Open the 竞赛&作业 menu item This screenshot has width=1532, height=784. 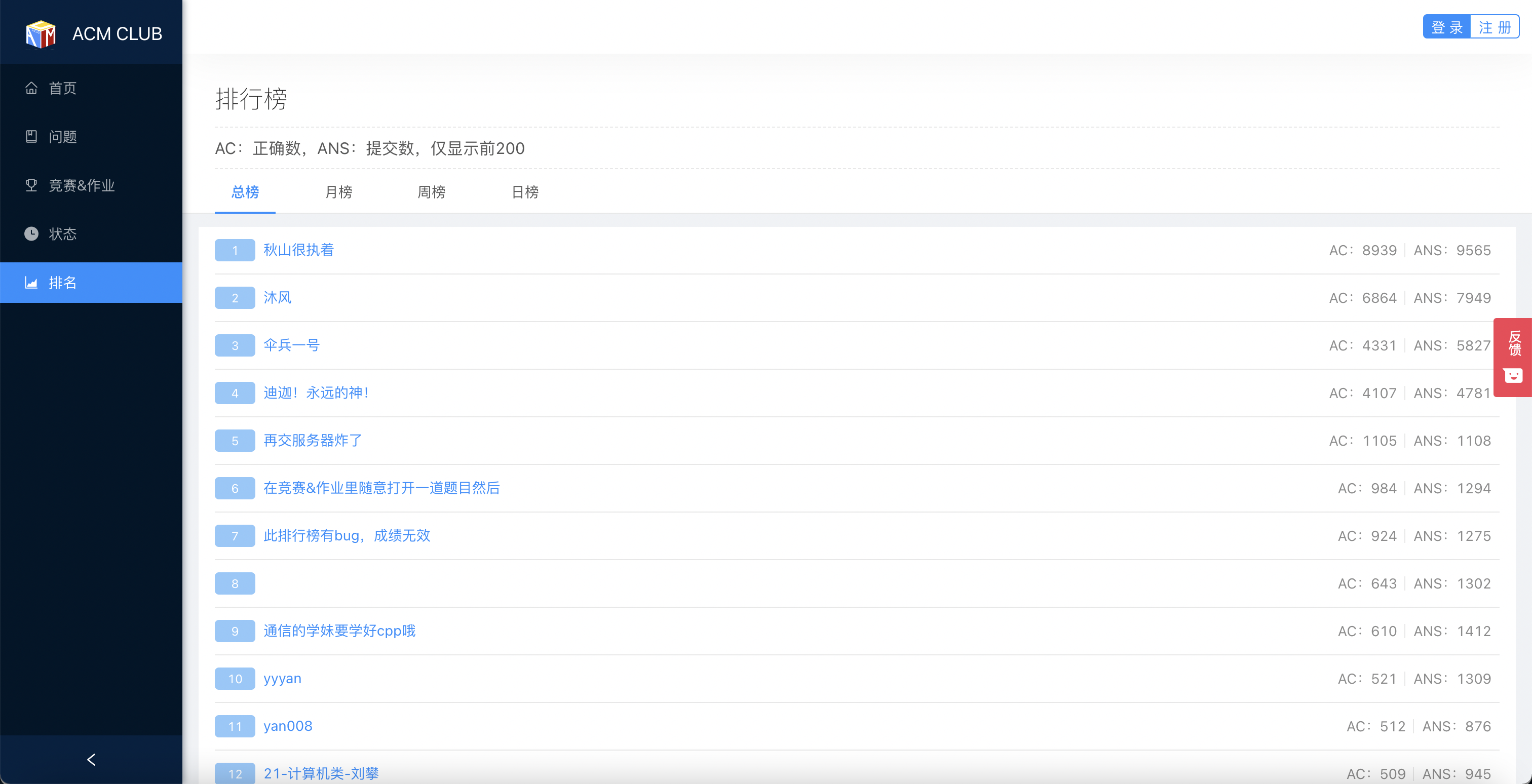91,185
